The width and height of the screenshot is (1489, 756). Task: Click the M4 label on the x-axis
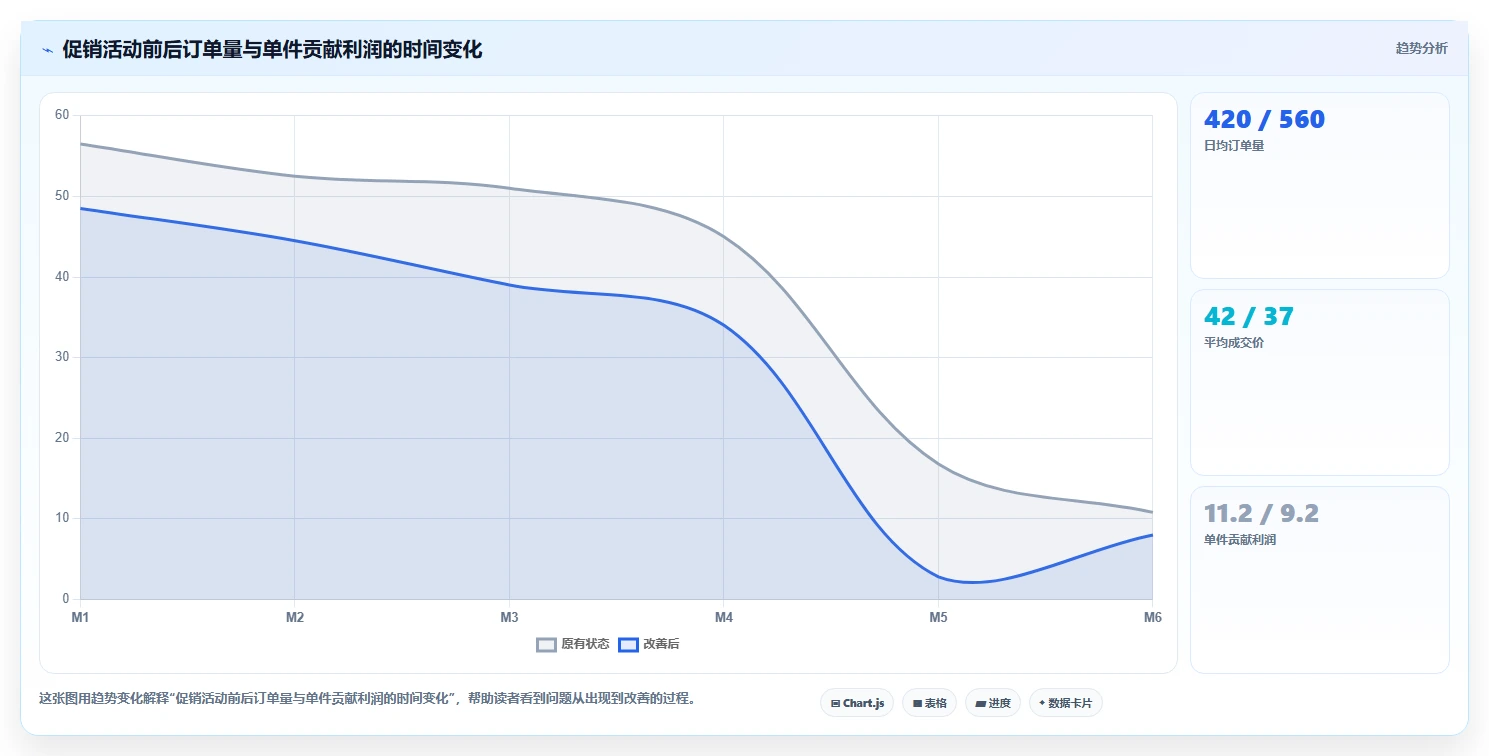[x=724, y=617]
